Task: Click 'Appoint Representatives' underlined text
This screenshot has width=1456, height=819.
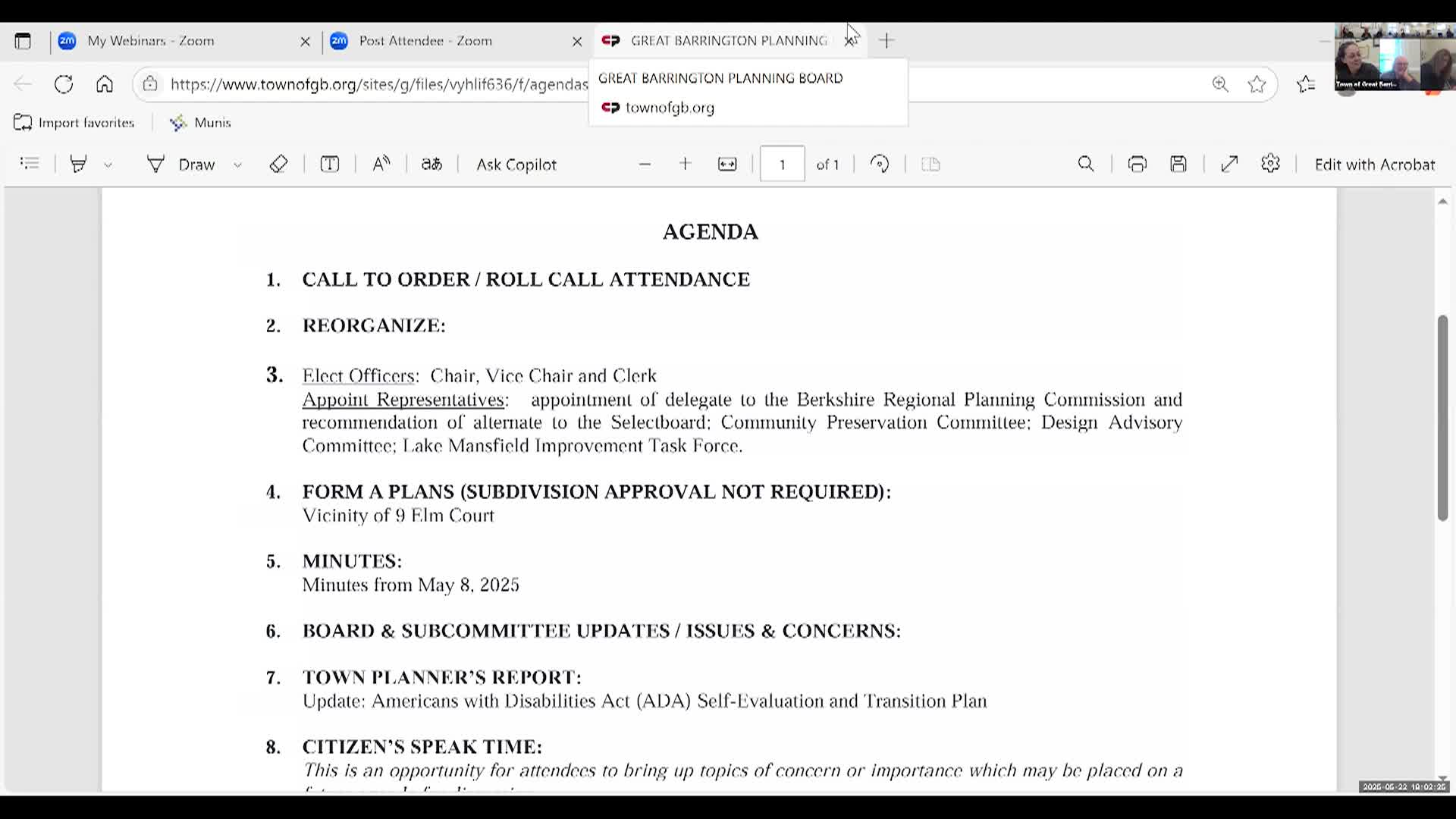Action: point(403,400)
